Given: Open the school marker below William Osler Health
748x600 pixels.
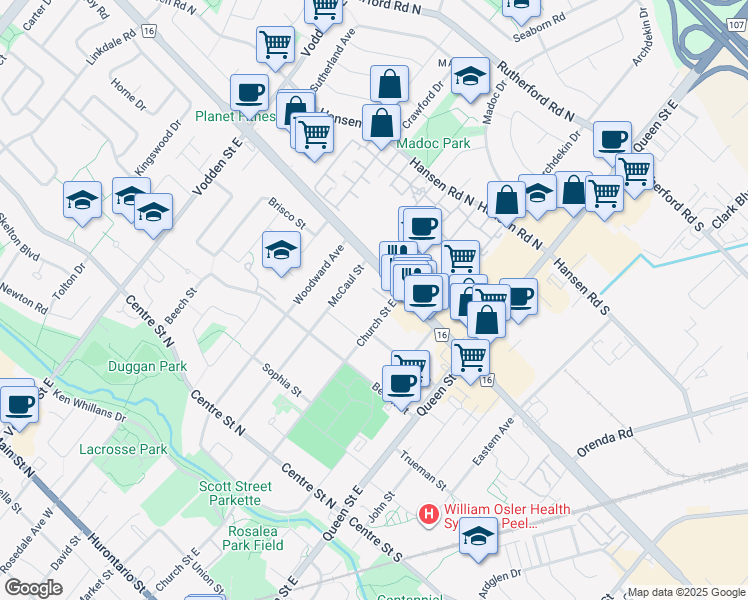Looking at the screenshot, I should [x=479, y=537].
